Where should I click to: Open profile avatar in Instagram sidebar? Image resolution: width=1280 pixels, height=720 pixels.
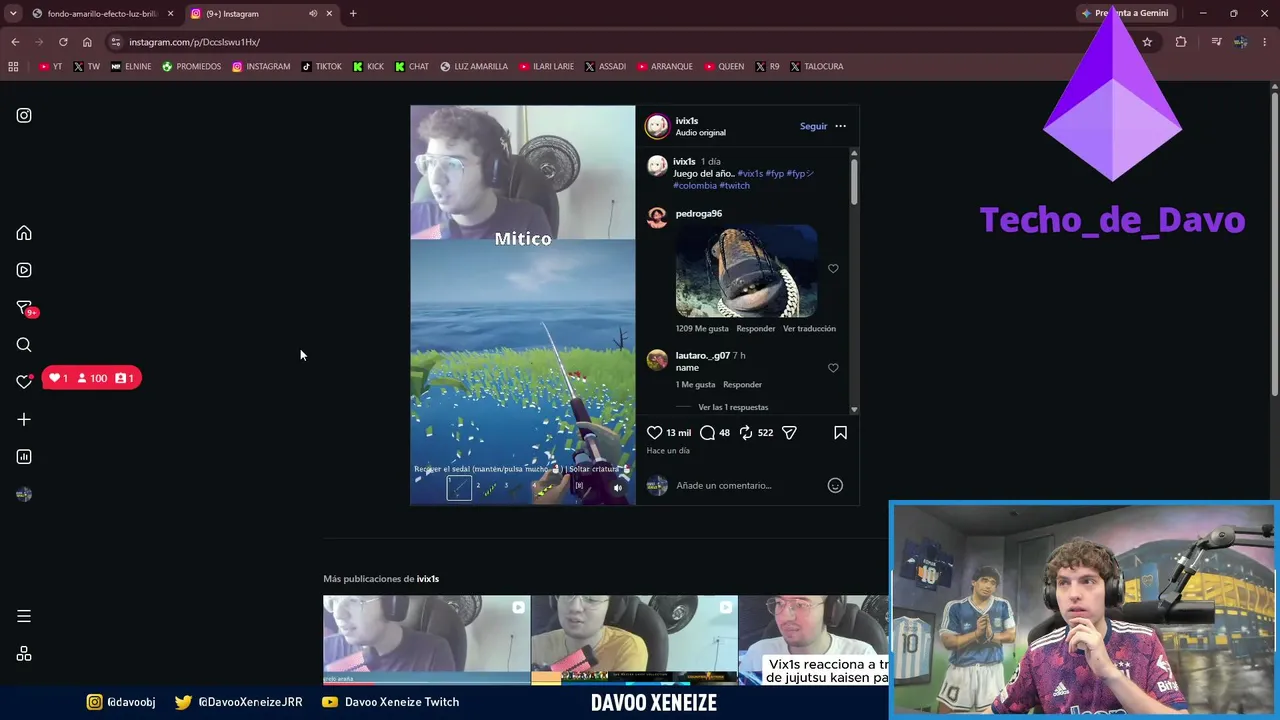(24, 494)
